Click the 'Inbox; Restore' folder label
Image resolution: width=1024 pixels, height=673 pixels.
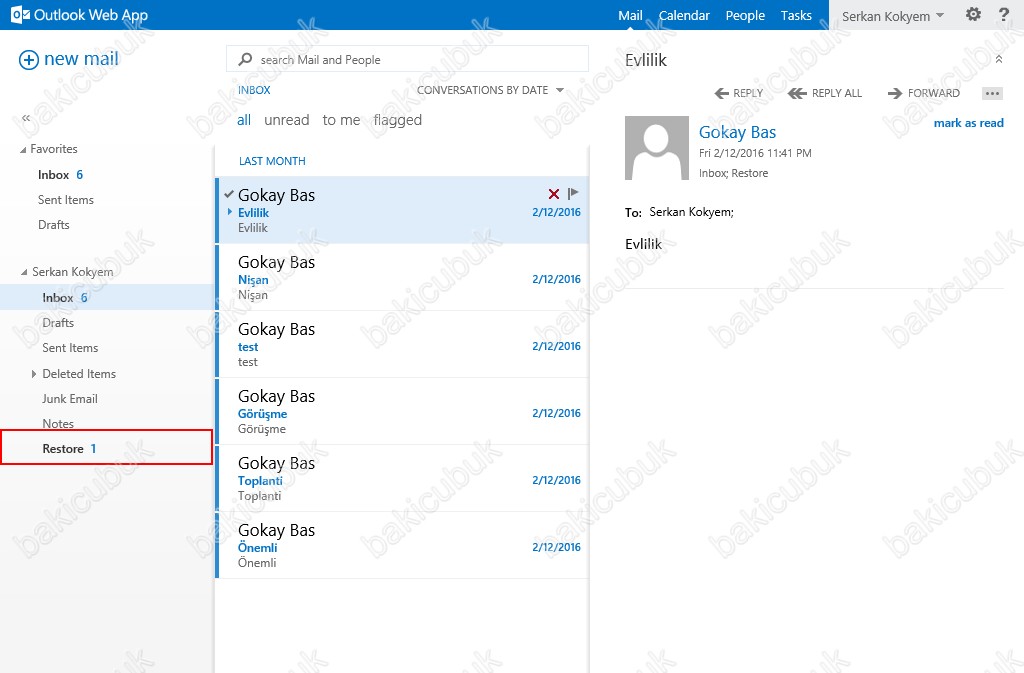[733, 174]
